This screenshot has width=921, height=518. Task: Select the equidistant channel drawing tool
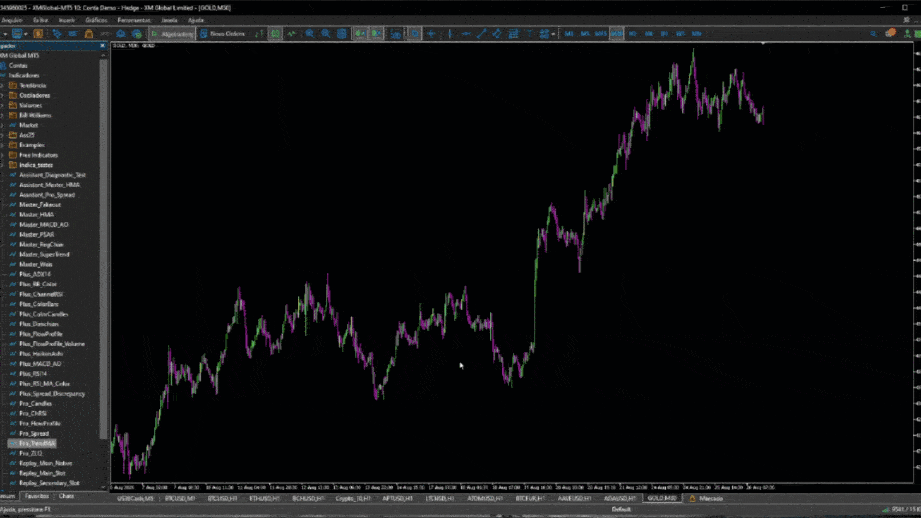(x=497, y=34)
